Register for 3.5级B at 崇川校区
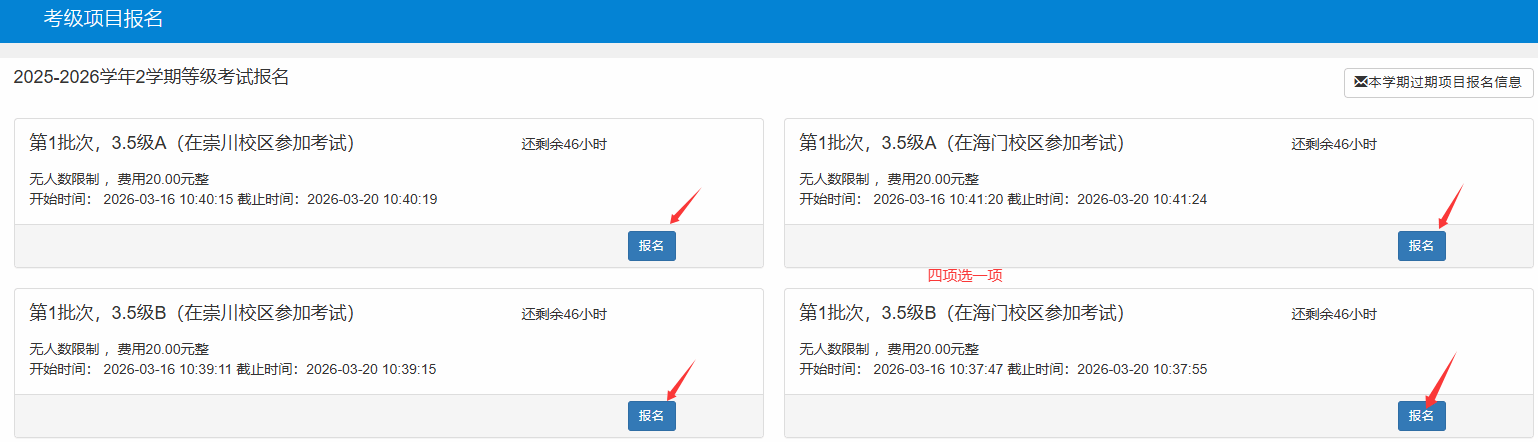1538x442 pixels. tap(651, 416)
